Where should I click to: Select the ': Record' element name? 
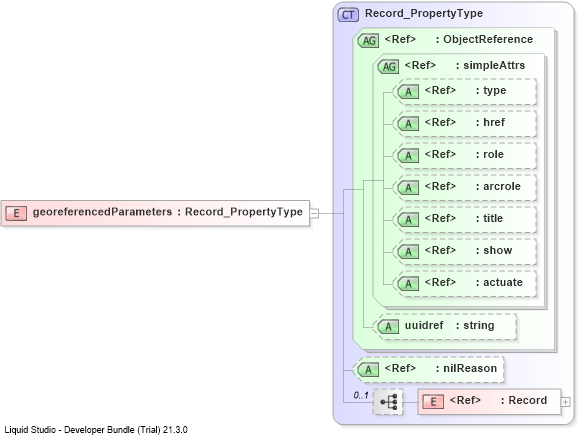[x=524, y=400]
